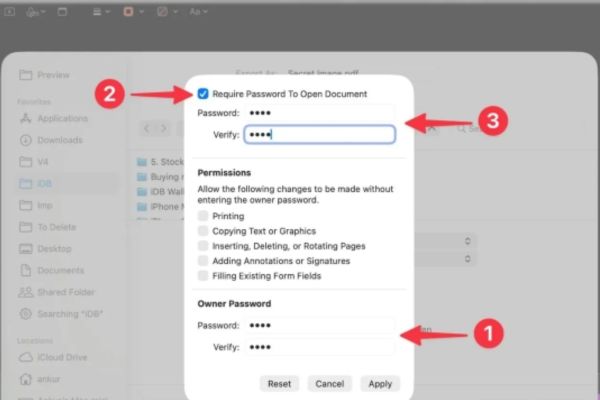Viewport: 600px width, 400px height.
Task: Tick Copying Text or Graphics checkbox
Action: 203,231
